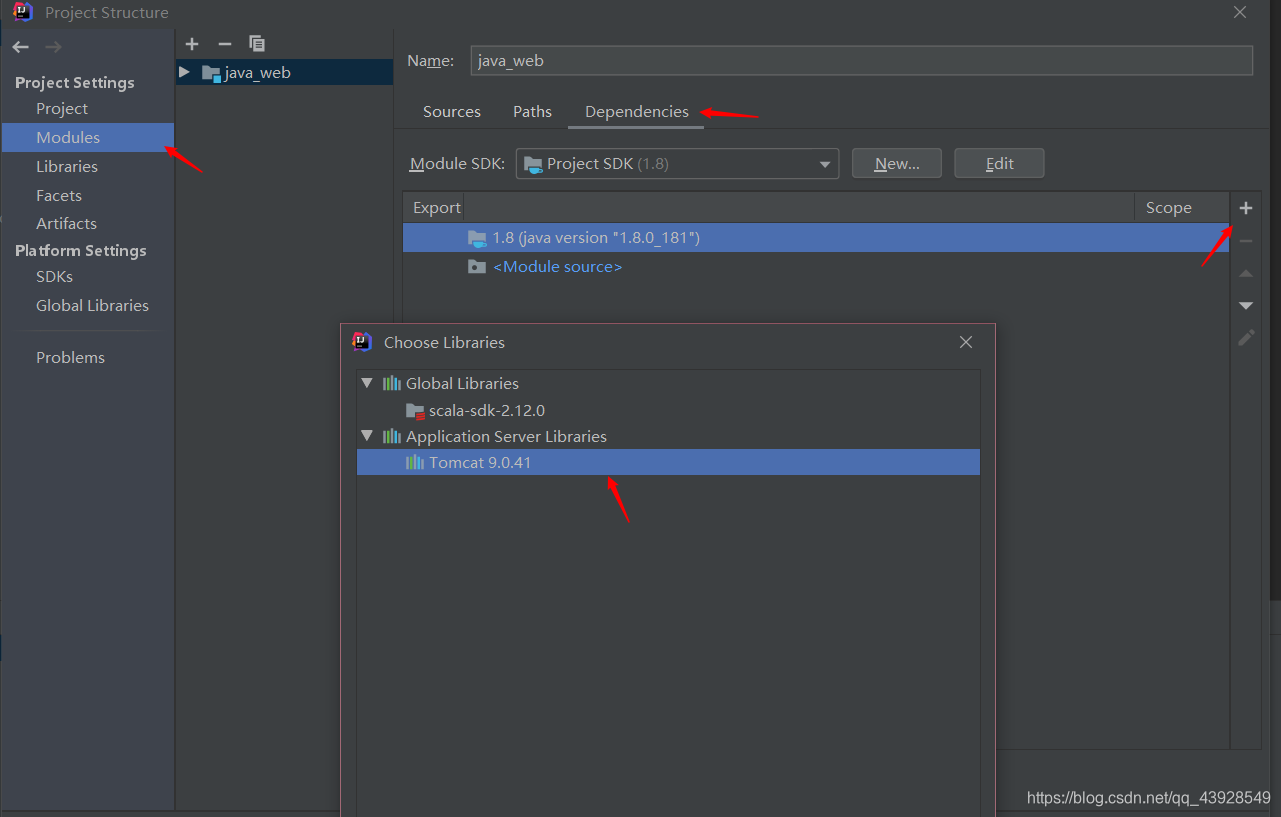Viewport: 1281px width, 817px height.
Task: Remove dependency with the minus icon
Action: click(1246, 241)
